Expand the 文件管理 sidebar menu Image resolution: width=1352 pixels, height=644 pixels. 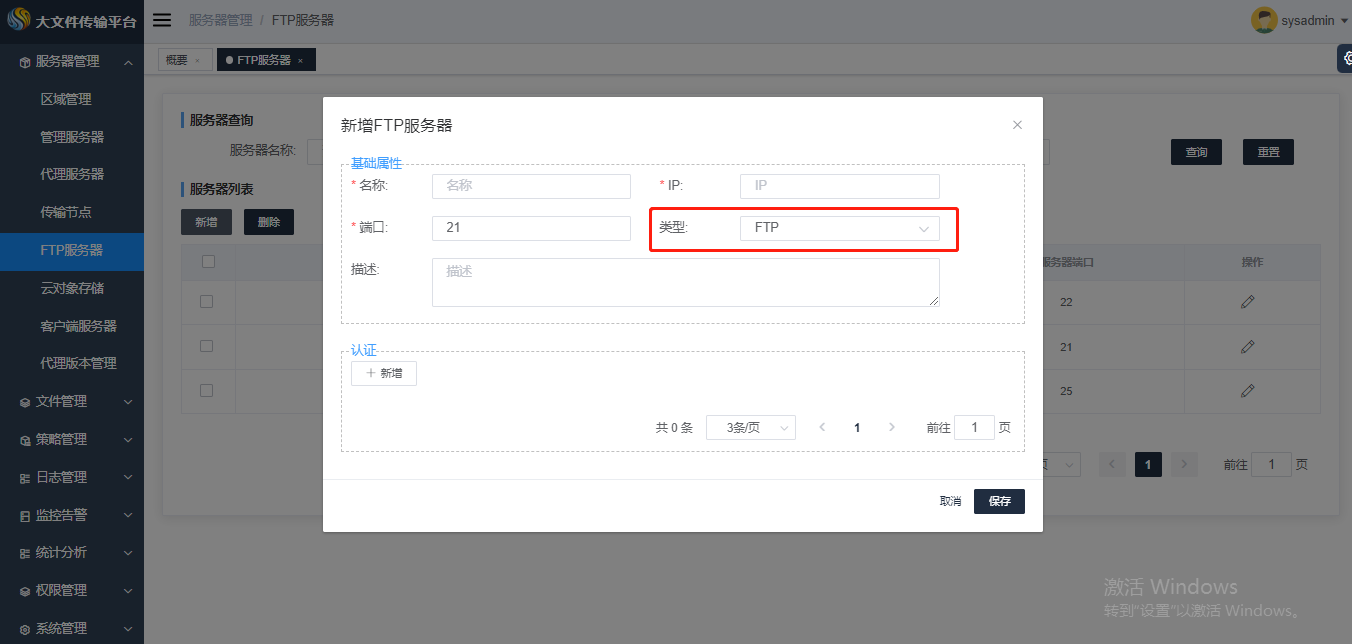[x=72, y=401]
